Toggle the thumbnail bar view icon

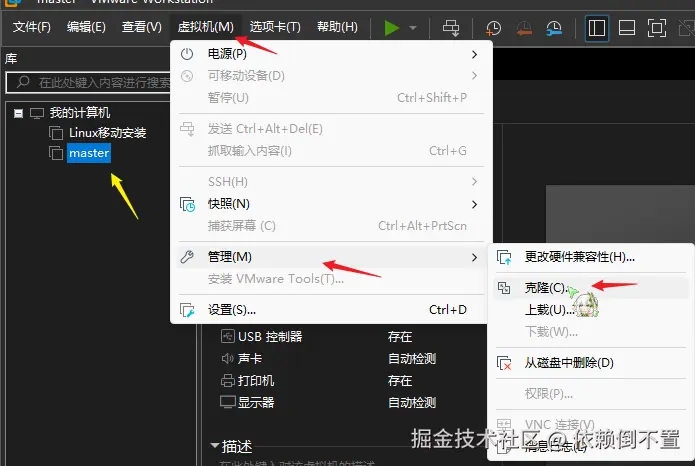[627, 28]
